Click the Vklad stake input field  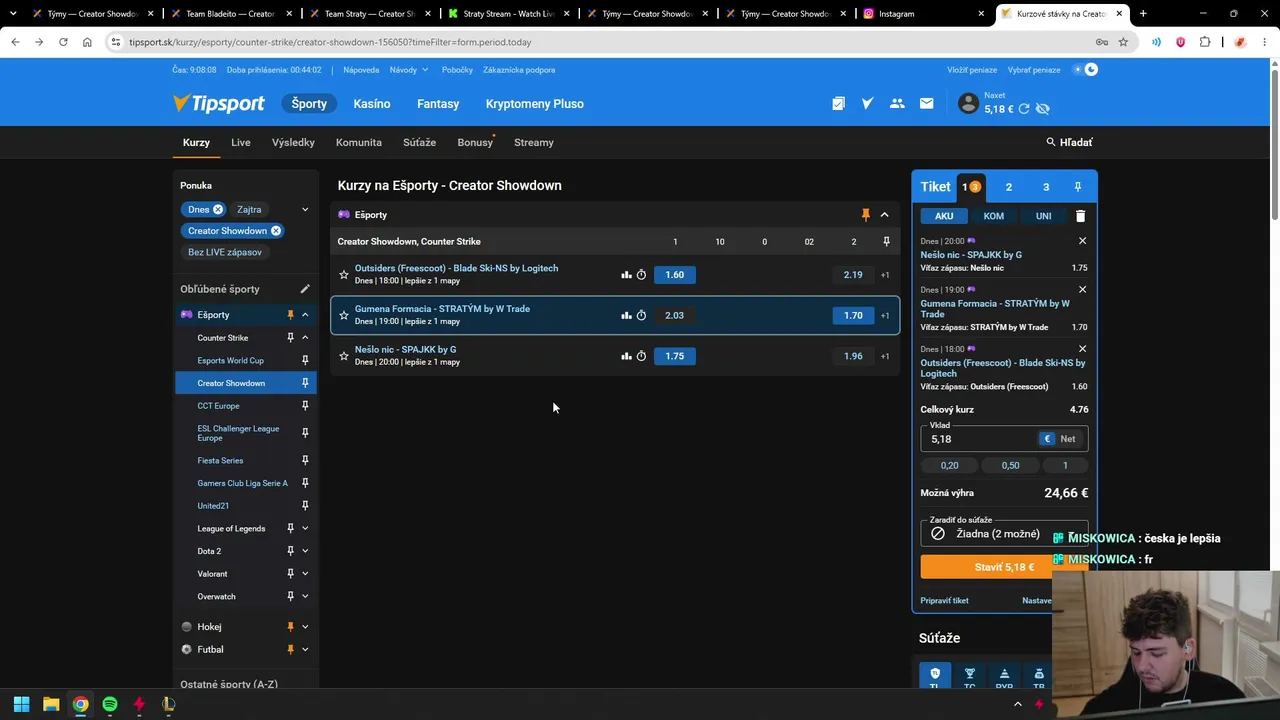[x=980, y=438]
